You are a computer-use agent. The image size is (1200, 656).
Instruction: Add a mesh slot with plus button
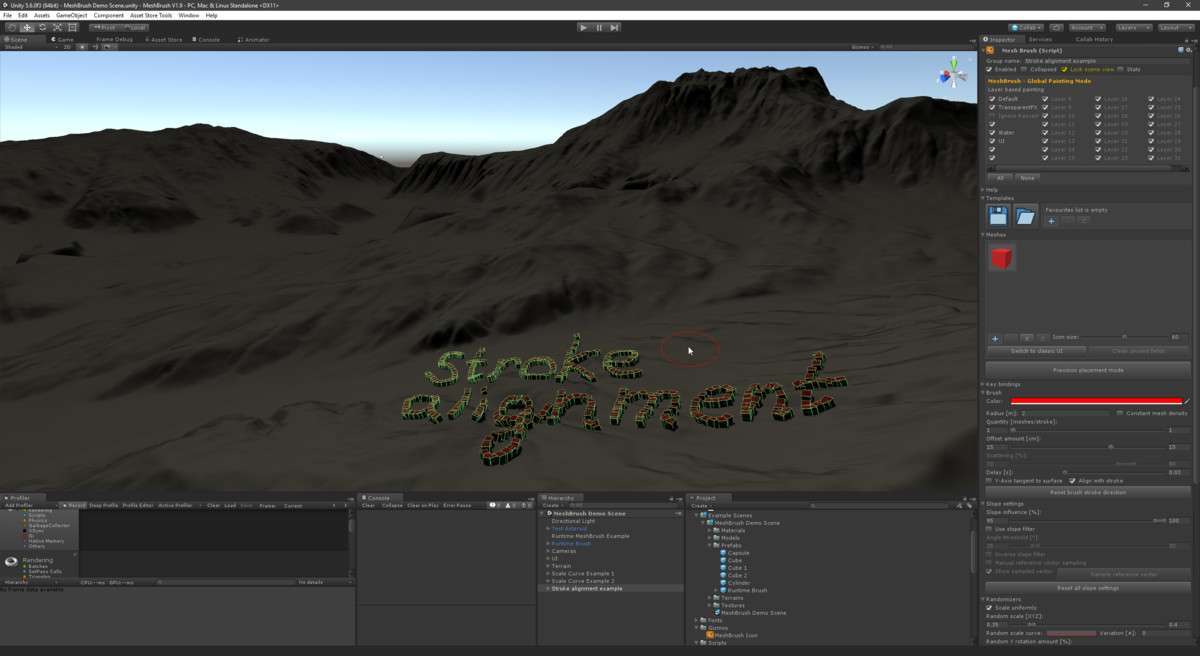[995, 338]
